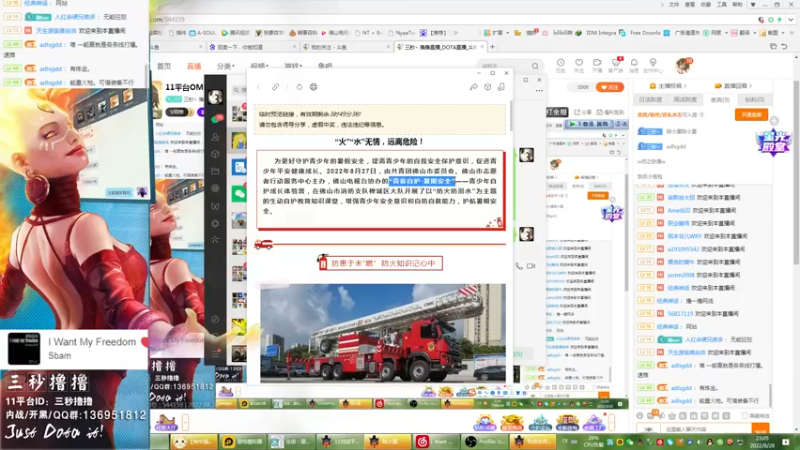
Task: Switch to the 百度一下 browser tab
Action: pyautogui.click(x=254, y=47)
